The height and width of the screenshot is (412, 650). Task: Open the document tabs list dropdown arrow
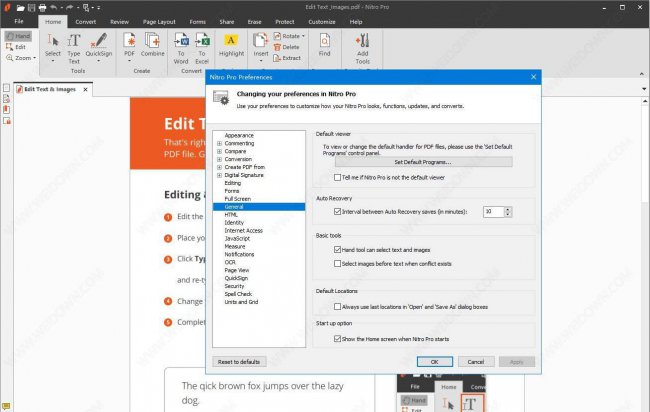[644, 89]
